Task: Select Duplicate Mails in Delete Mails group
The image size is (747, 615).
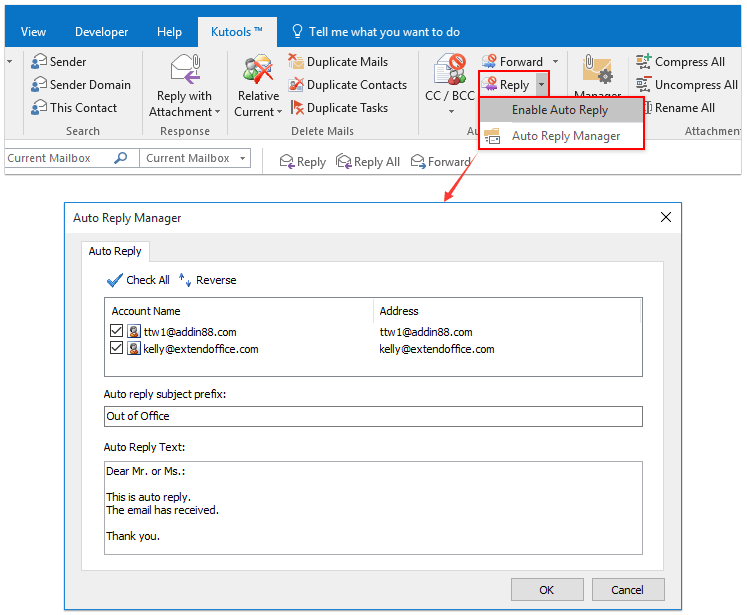Action: [x=338, y=62]
